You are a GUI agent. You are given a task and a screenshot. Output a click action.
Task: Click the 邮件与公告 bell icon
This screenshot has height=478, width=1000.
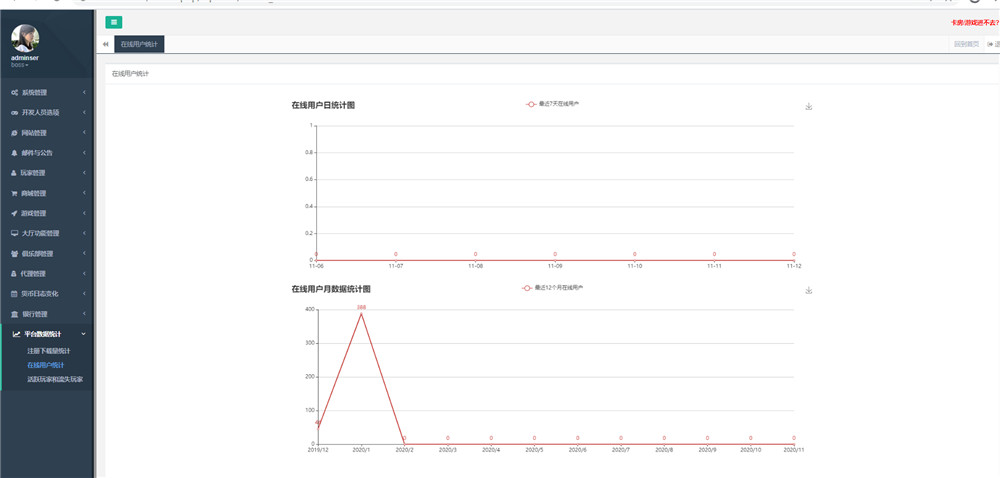[x=14, y=153]
